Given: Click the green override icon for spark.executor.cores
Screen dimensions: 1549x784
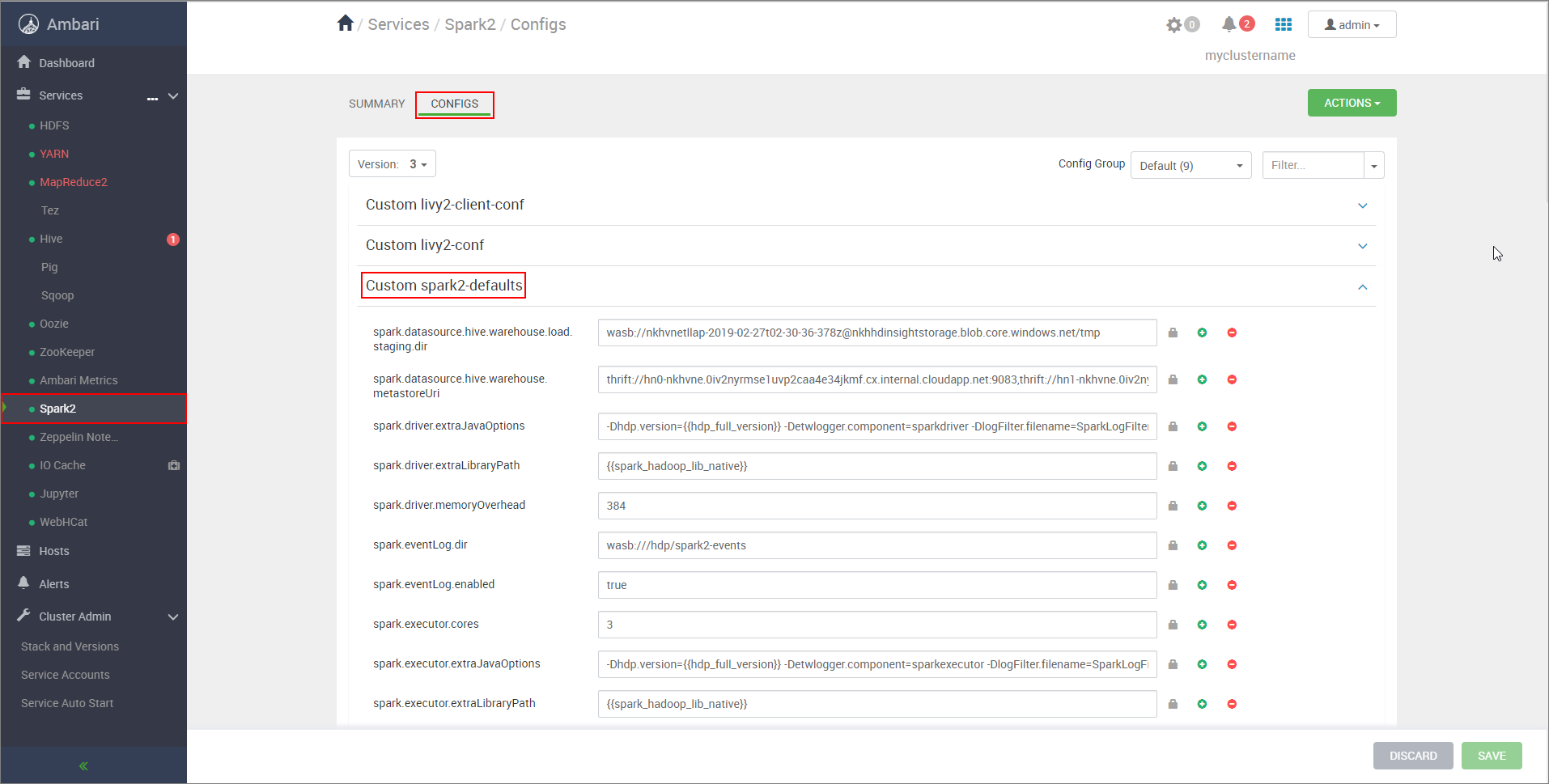Looking at the screenshot, I should tap(1203, 624).
